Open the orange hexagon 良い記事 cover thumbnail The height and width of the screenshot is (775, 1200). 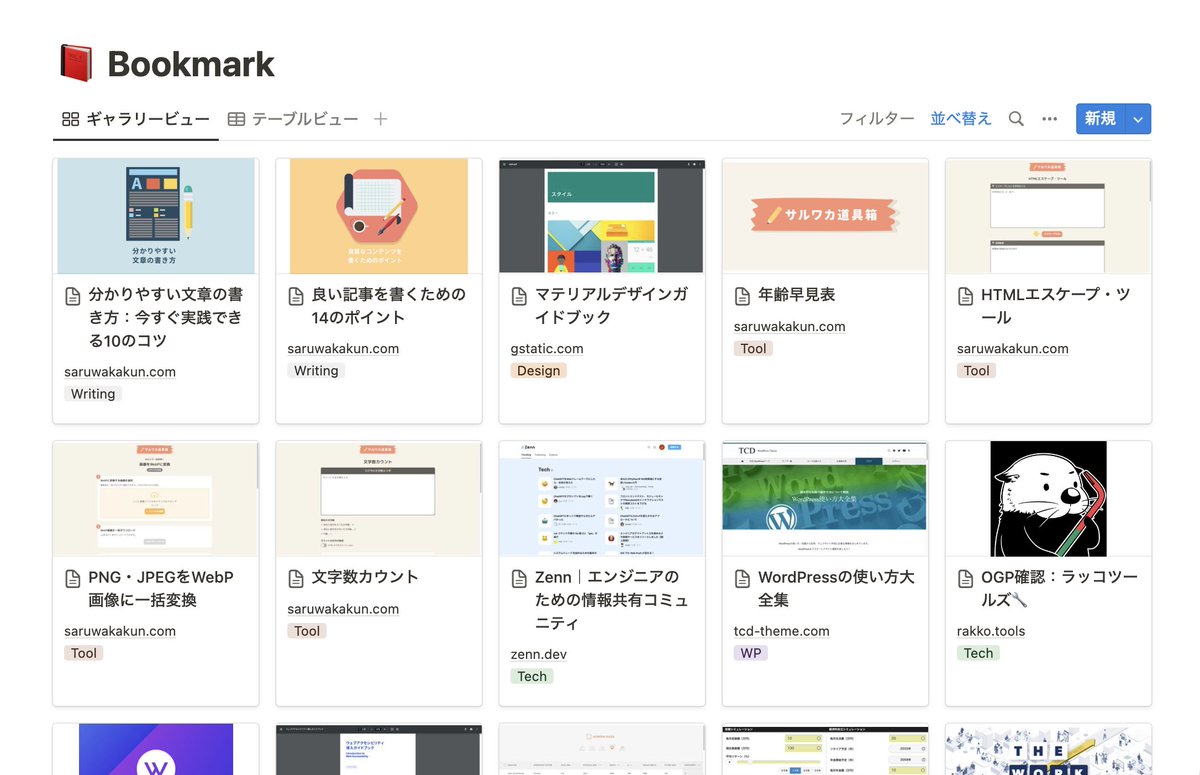(379, 216)
